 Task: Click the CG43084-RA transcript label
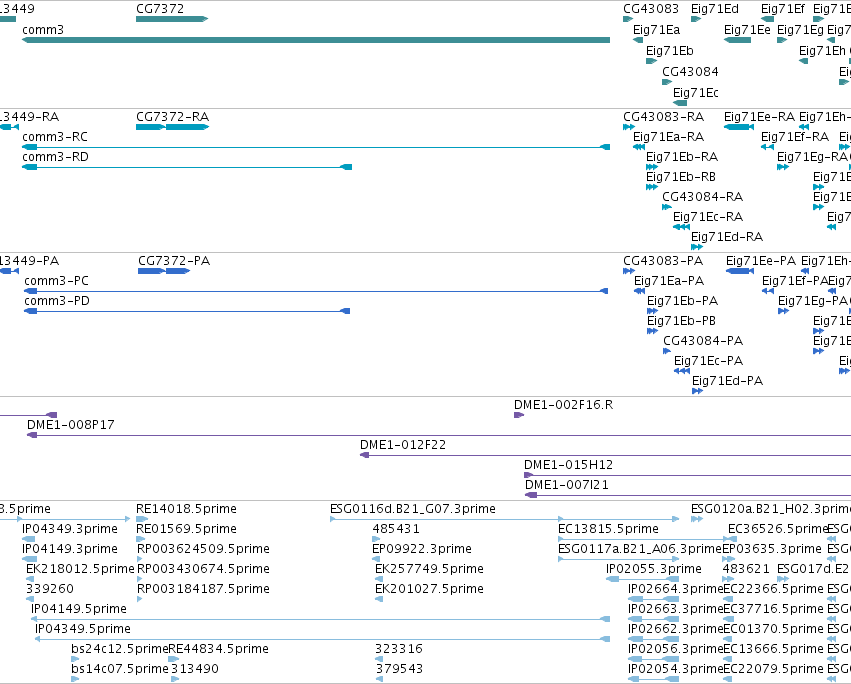point(702,197)
